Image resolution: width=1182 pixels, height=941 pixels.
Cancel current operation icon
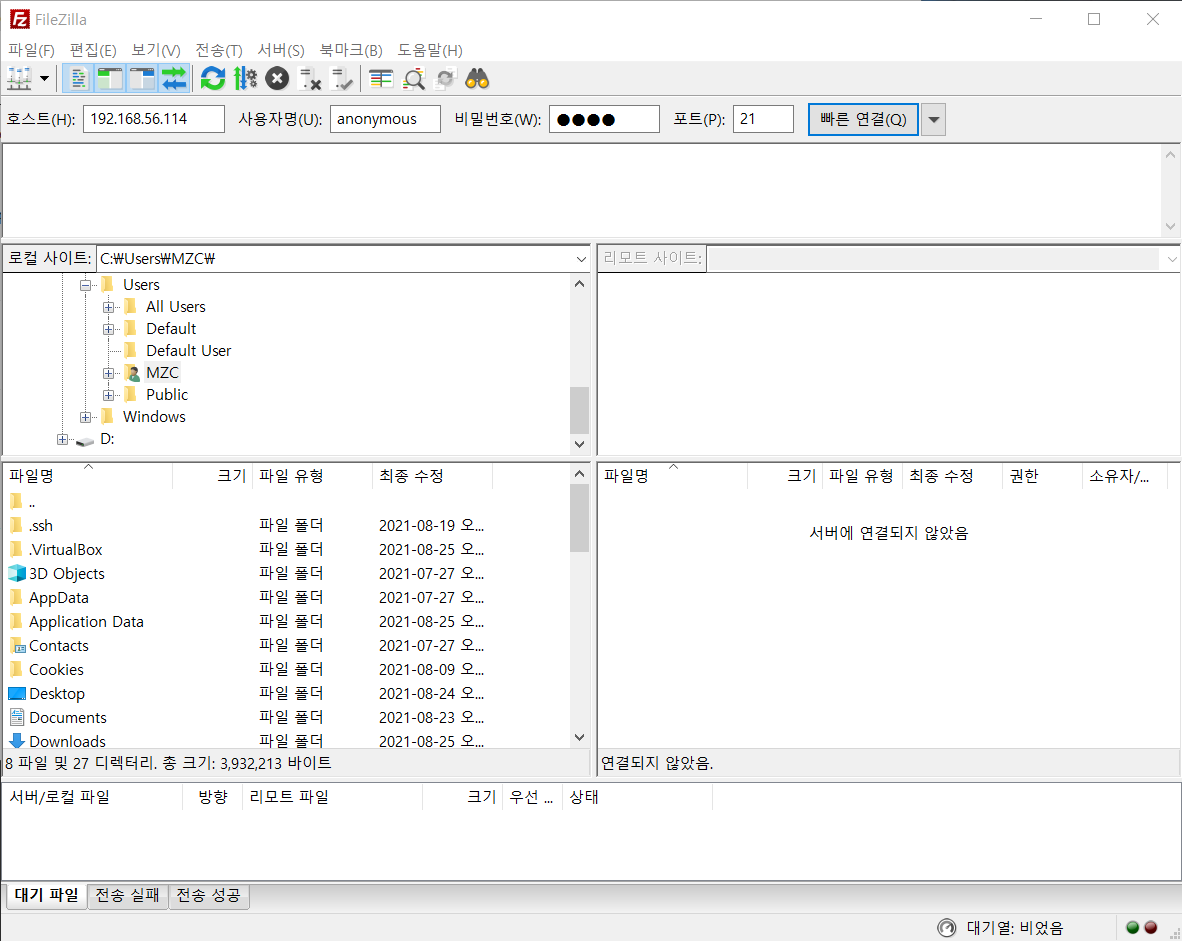tap(277, 78)
